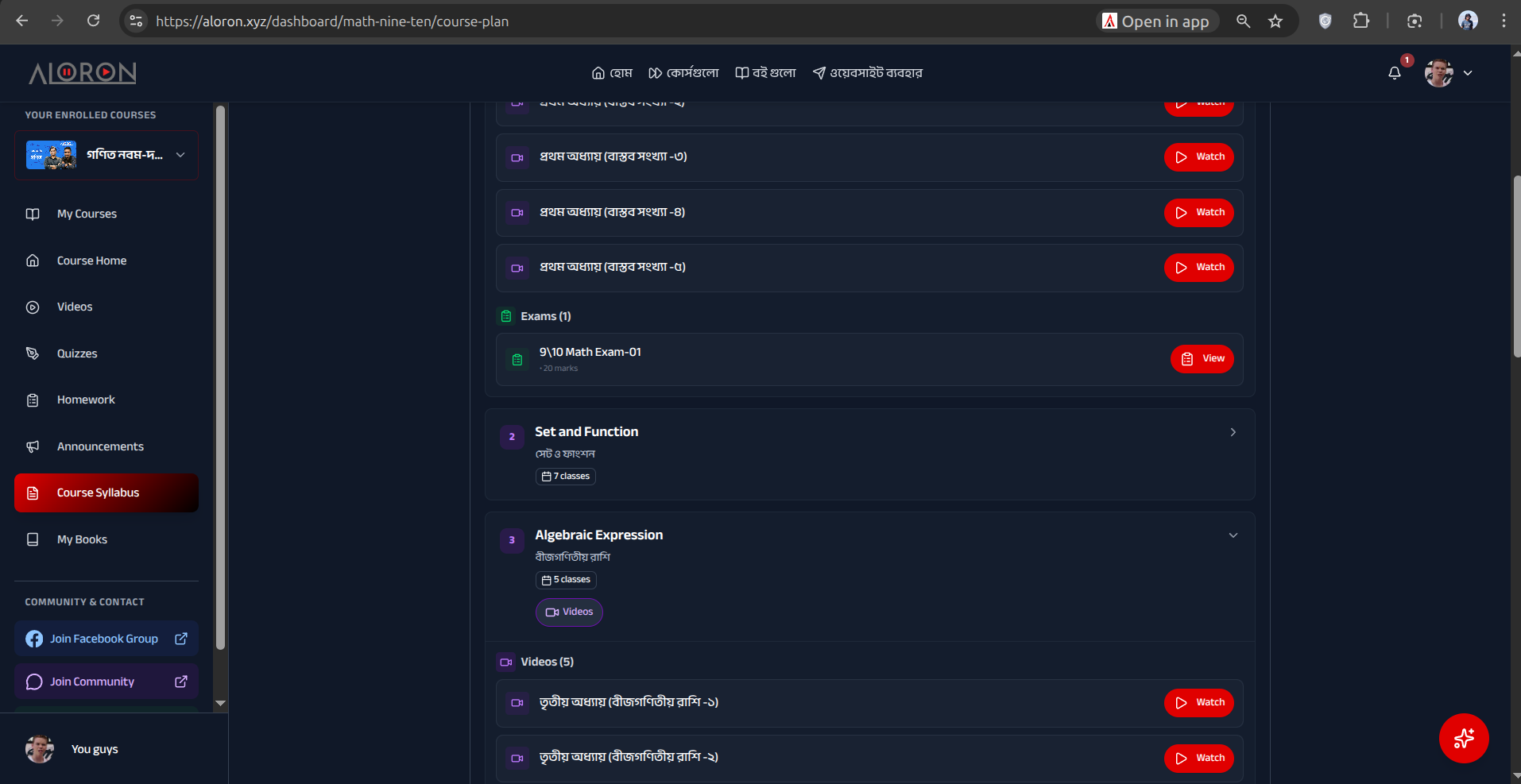The height and width of the screenshot is (784, 1521).
Task: Click the 5 classes badge
Action: [x=566, y=580]
